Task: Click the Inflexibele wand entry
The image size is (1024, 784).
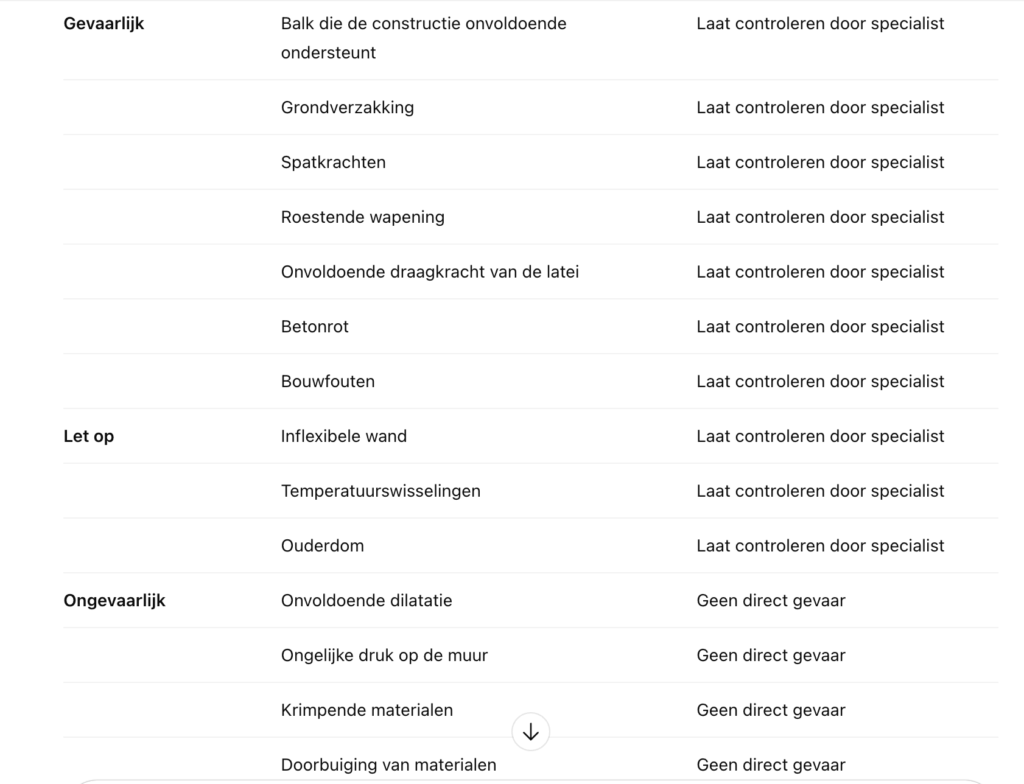Action: [344, 436]
